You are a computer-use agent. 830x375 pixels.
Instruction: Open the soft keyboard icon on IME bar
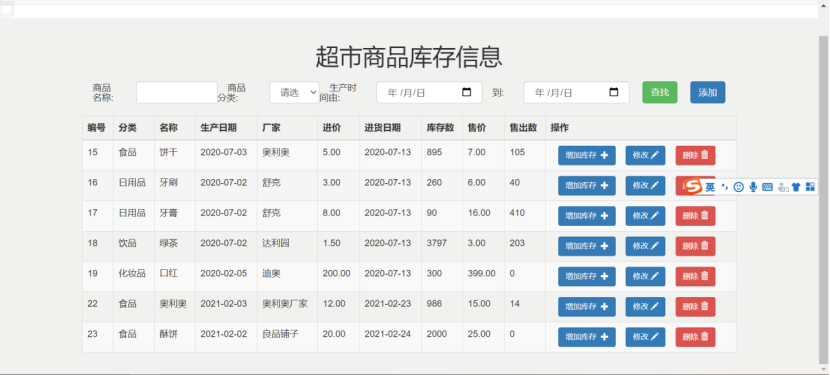point(768,187)
